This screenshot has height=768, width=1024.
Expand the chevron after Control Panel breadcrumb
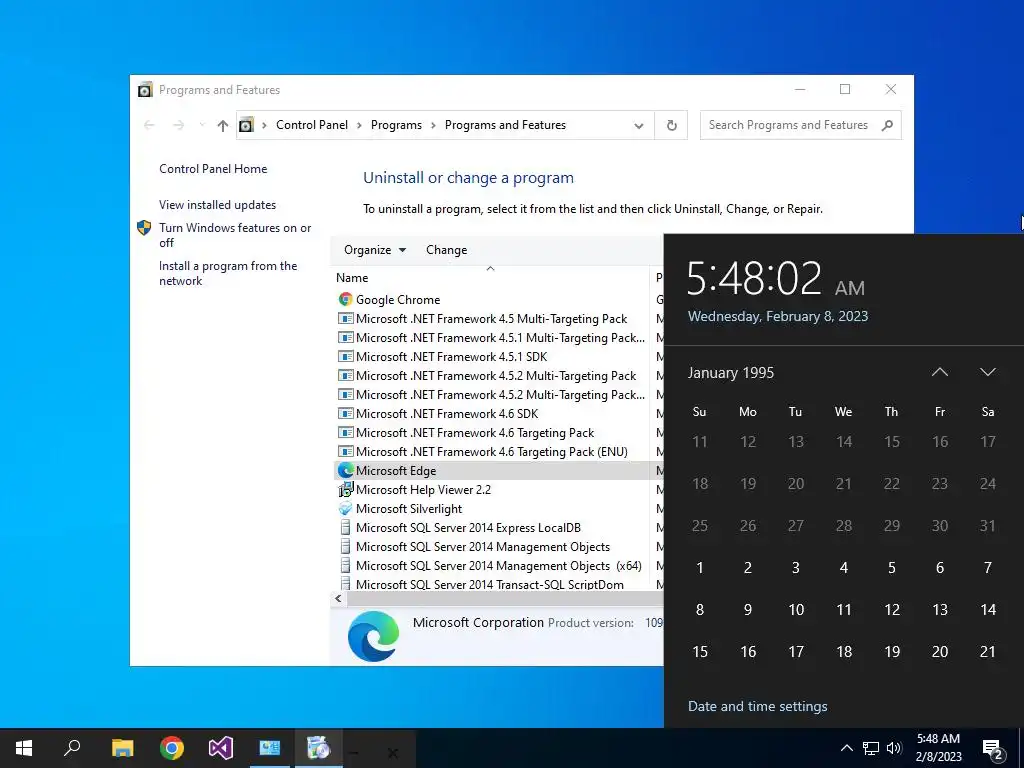click(x=359, y=125)
